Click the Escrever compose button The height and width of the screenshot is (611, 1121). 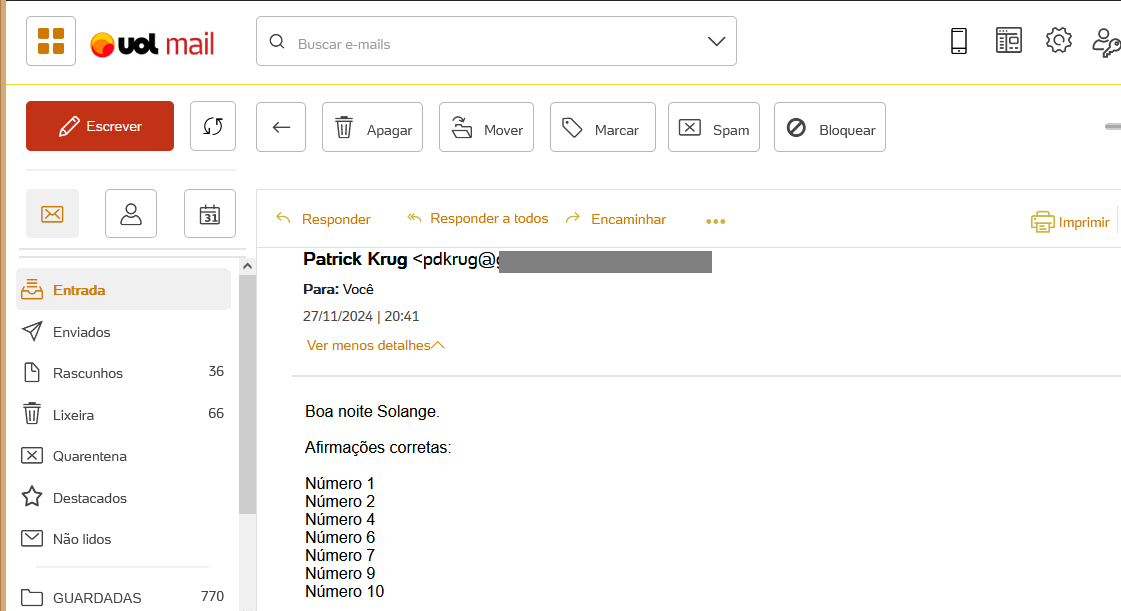pyautogui.click(x=100, y=127)
